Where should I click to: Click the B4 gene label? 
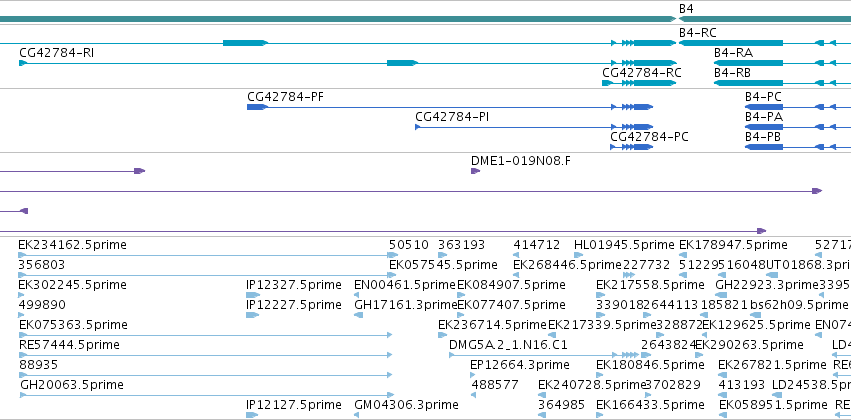(686, 9)
